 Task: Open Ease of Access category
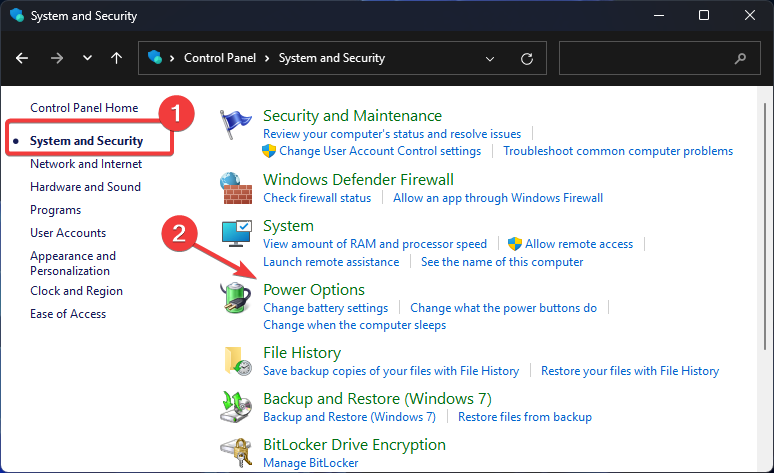[x=68, y=314]
